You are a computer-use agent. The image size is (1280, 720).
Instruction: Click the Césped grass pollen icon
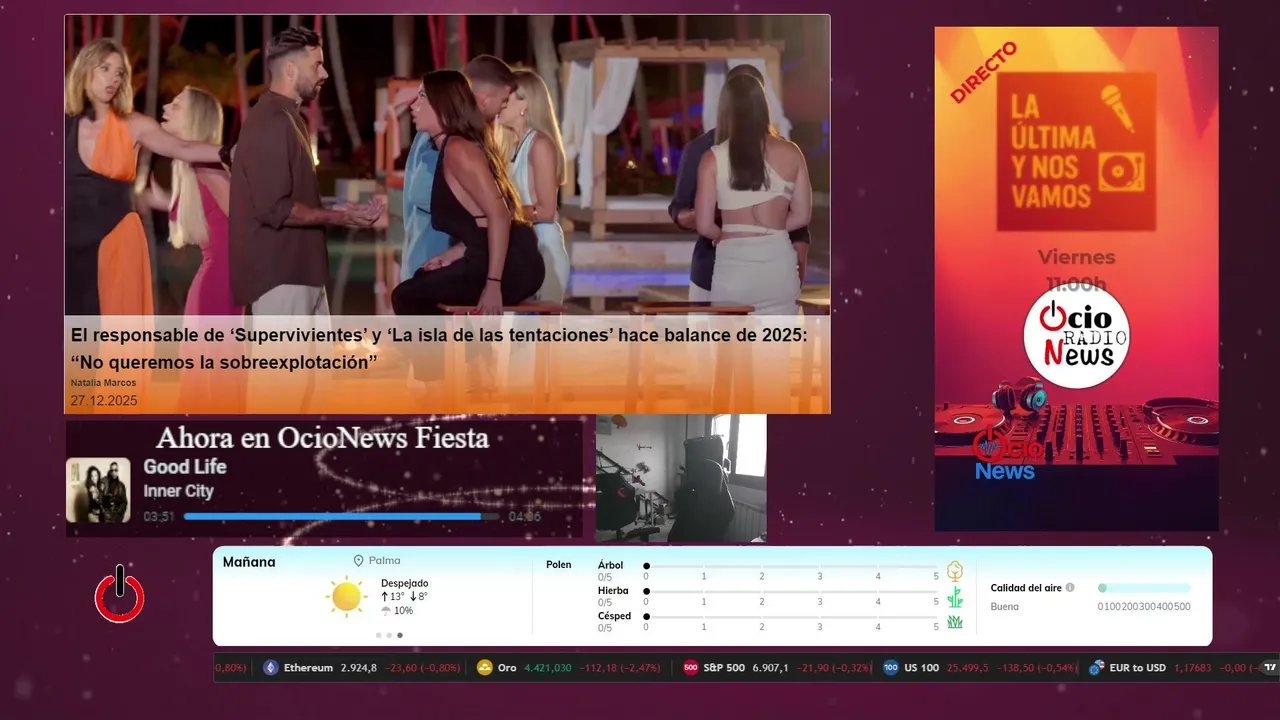[x=955, y=622]
